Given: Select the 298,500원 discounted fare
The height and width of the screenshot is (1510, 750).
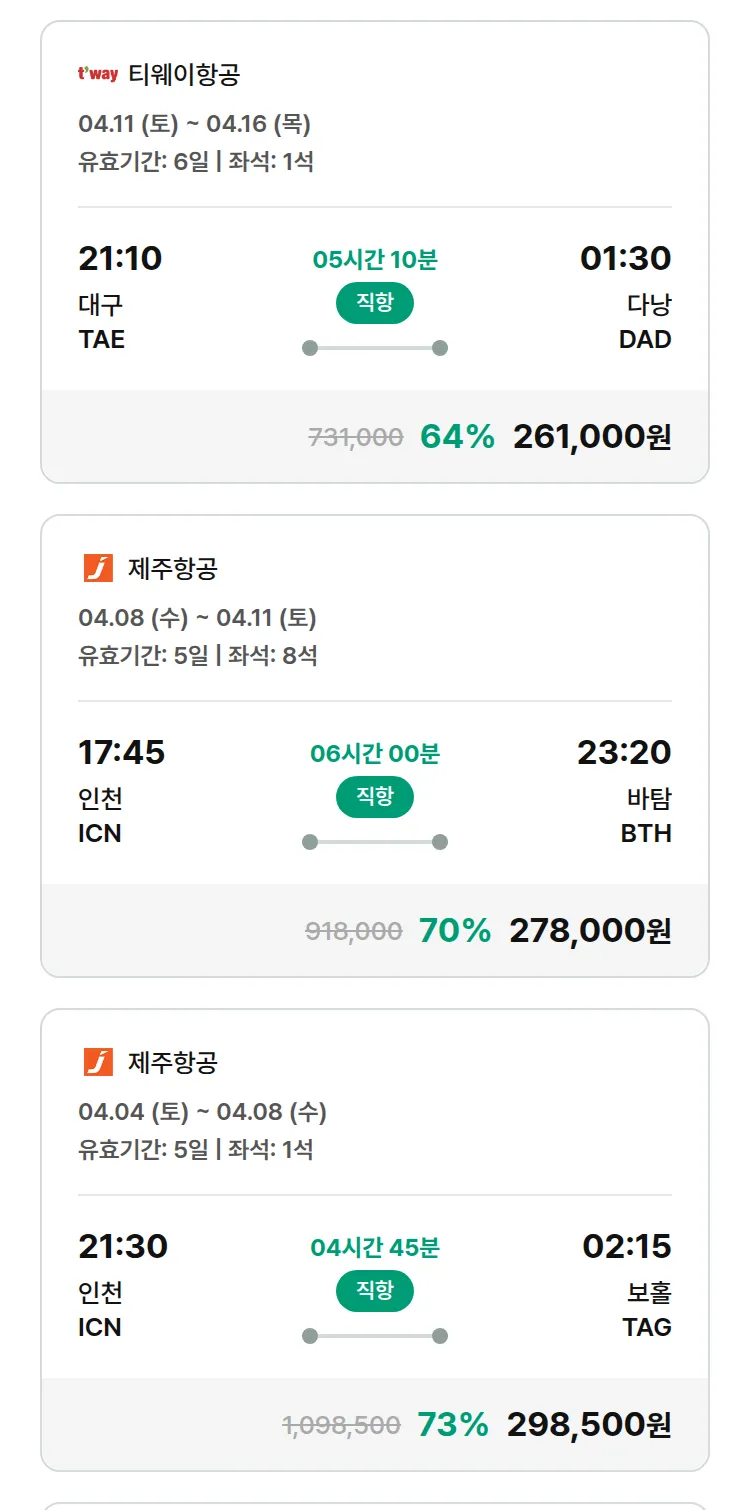Looking at the screenshot, I should (x=589, y=1425).
